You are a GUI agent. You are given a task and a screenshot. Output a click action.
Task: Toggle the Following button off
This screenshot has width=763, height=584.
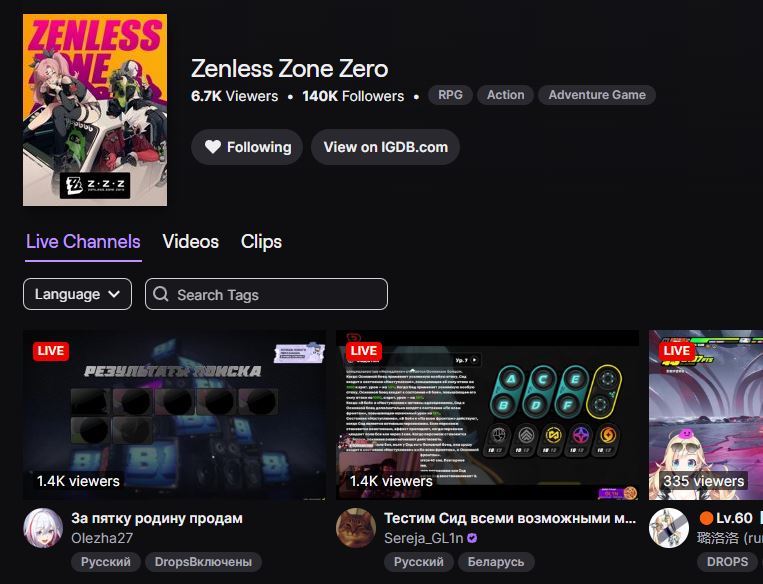(x=247, y=147)
